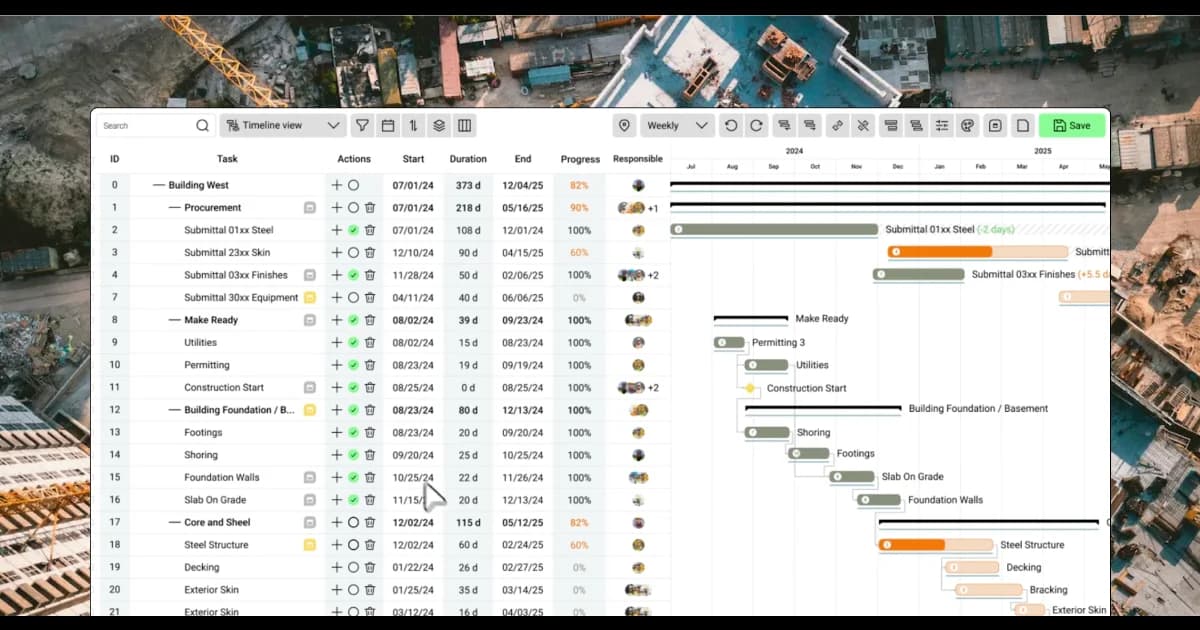This screenshot has height=630, width=1200.
Task: Toggle the green check on Permitting
Action: pos(353,365)
